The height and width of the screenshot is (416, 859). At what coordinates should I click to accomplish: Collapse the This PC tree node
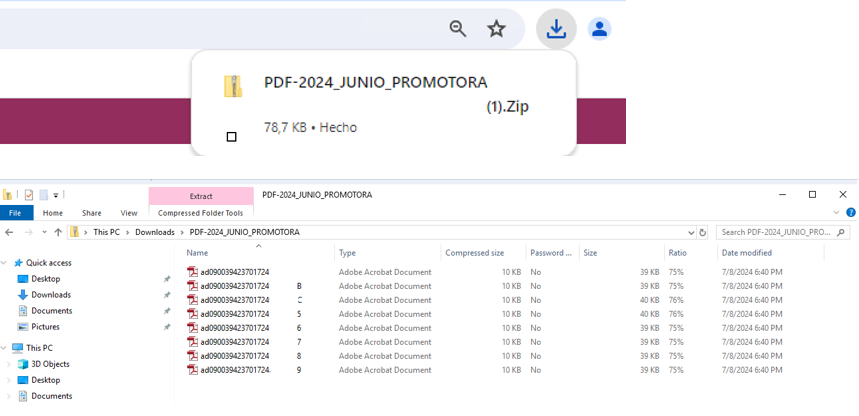click(4, 348)
